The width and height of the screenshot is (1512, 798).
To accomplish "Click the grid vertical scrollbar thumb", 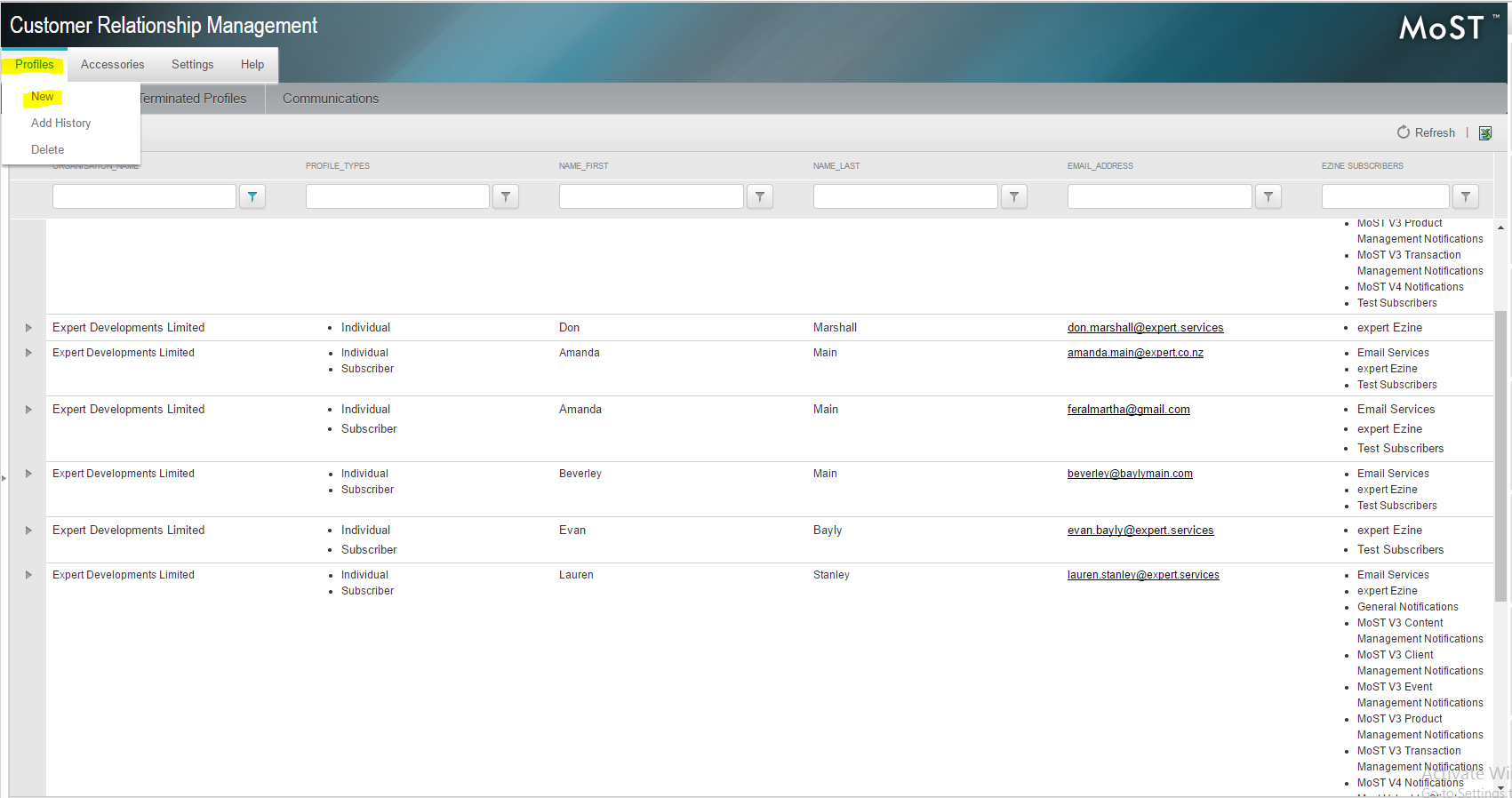I will tap(1500, 455).
